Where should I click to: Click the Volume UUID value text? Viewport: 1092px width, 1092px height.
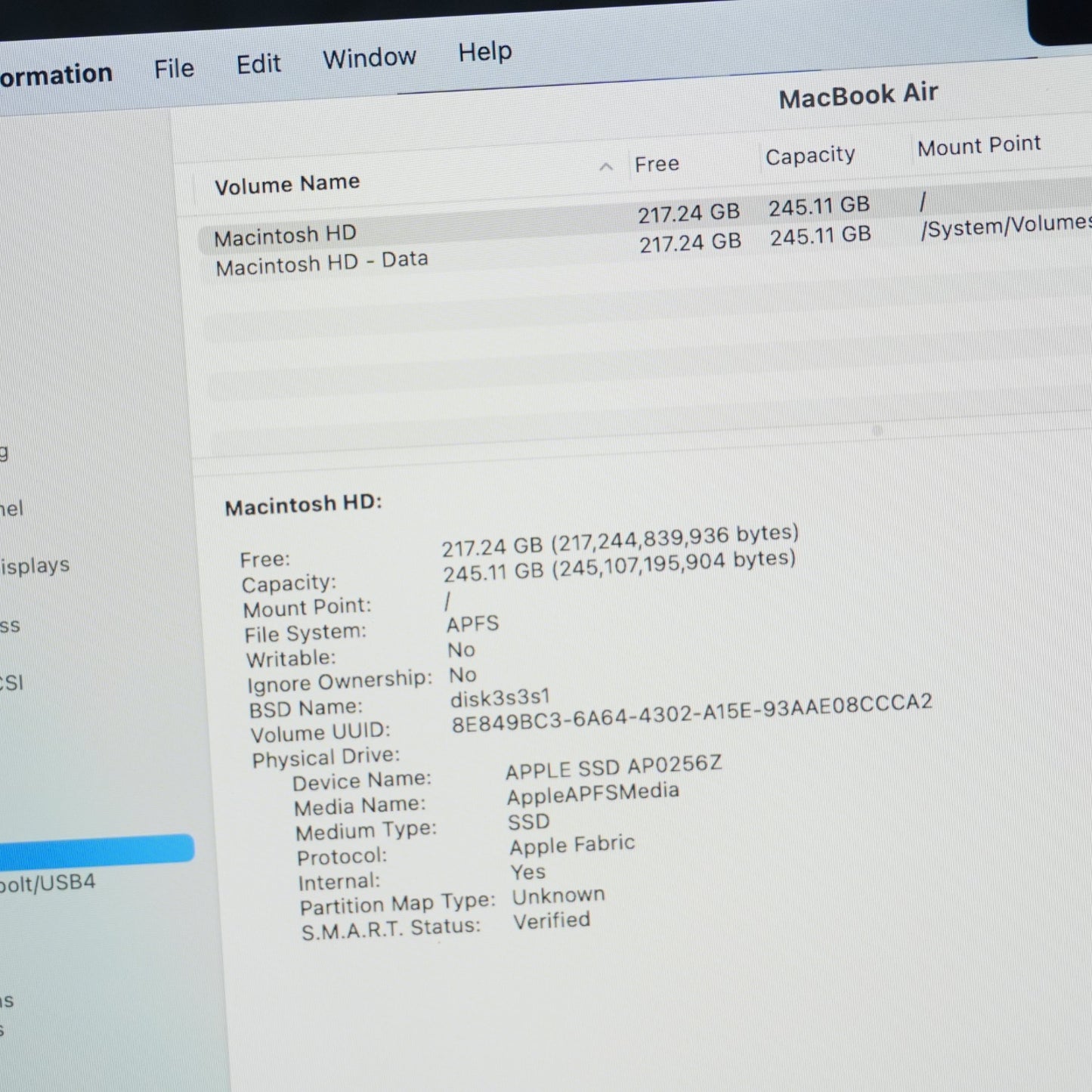691,713
